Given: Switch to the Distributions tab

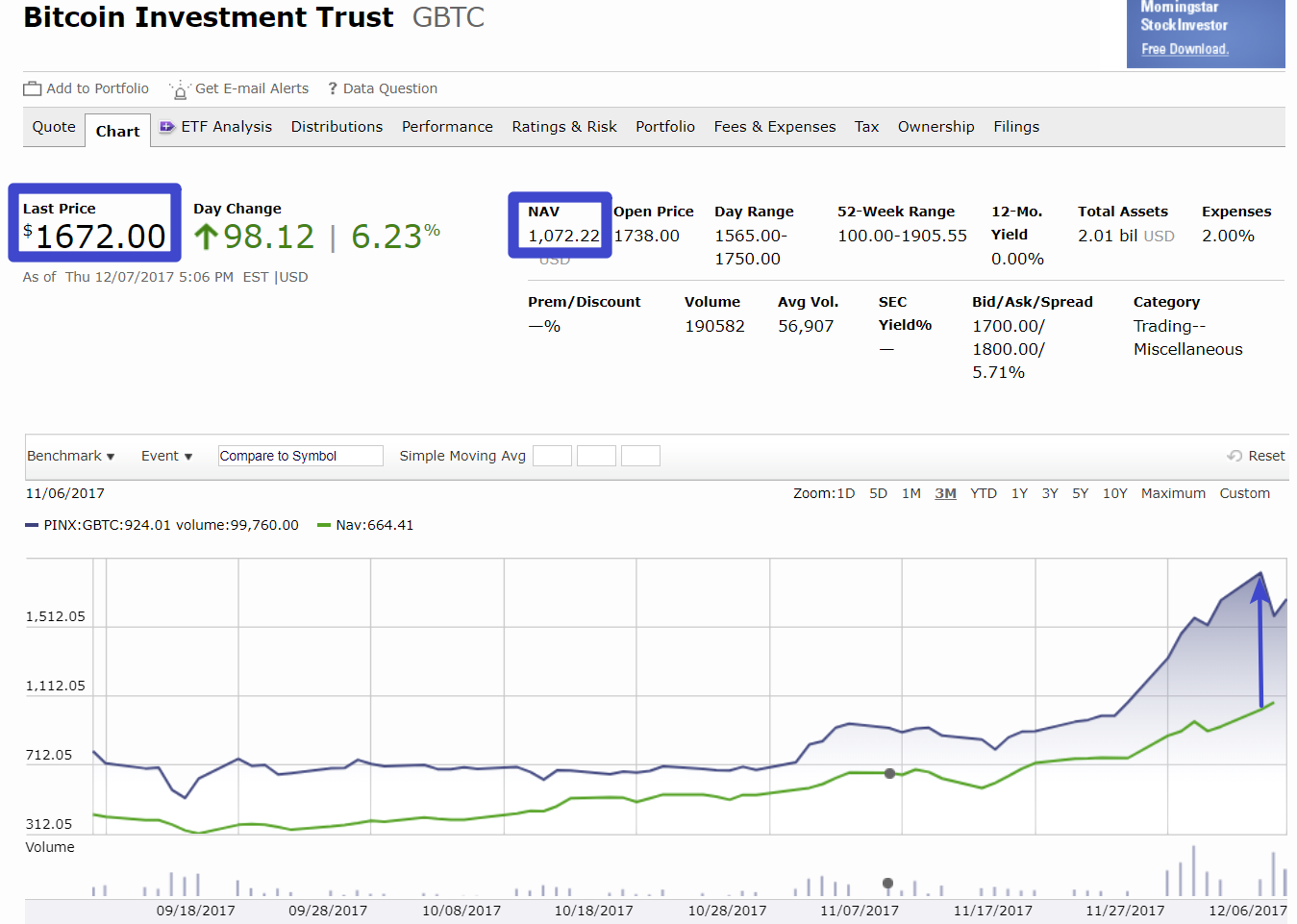Looking at the screenshot, I should point(337,127).
